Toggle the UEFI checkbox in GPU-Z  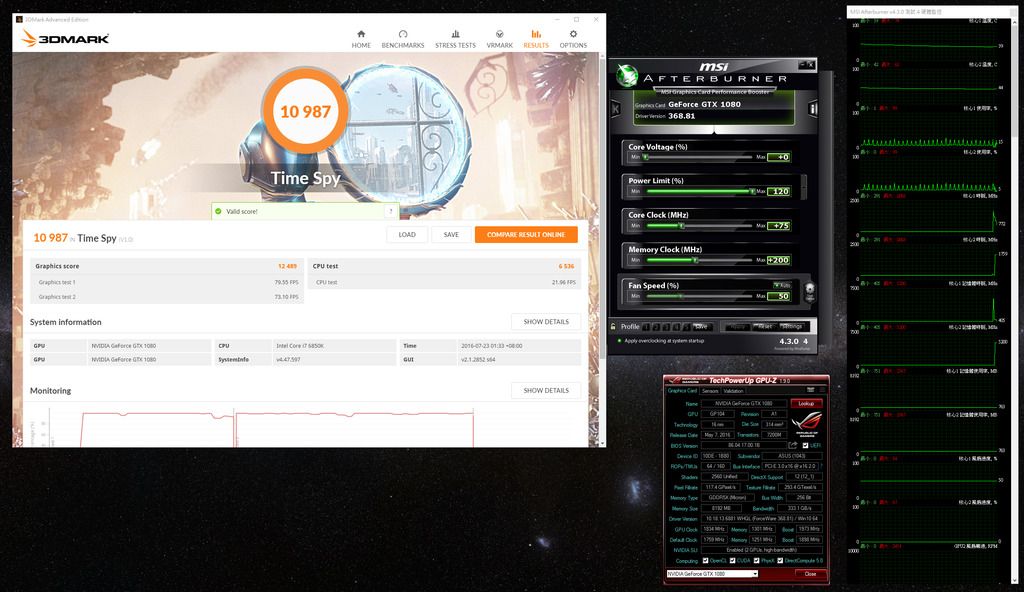805,446
